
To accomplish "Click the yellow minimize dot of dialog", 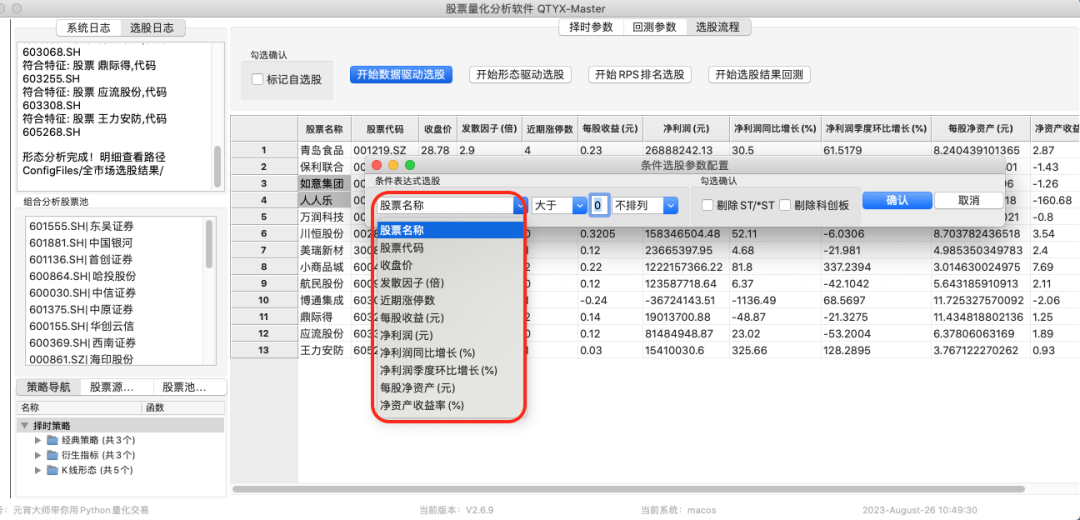I will point(394,164).
